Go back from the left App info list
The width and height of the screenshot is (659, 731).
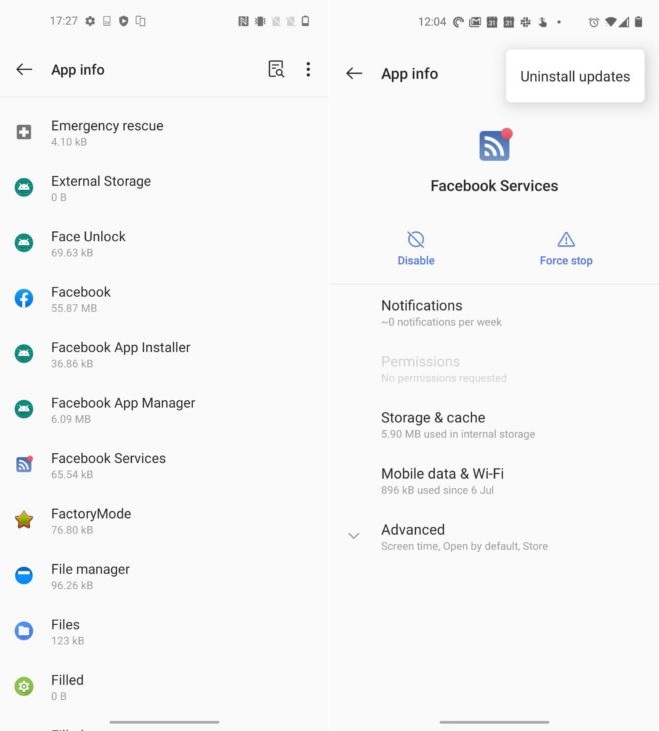24,69
